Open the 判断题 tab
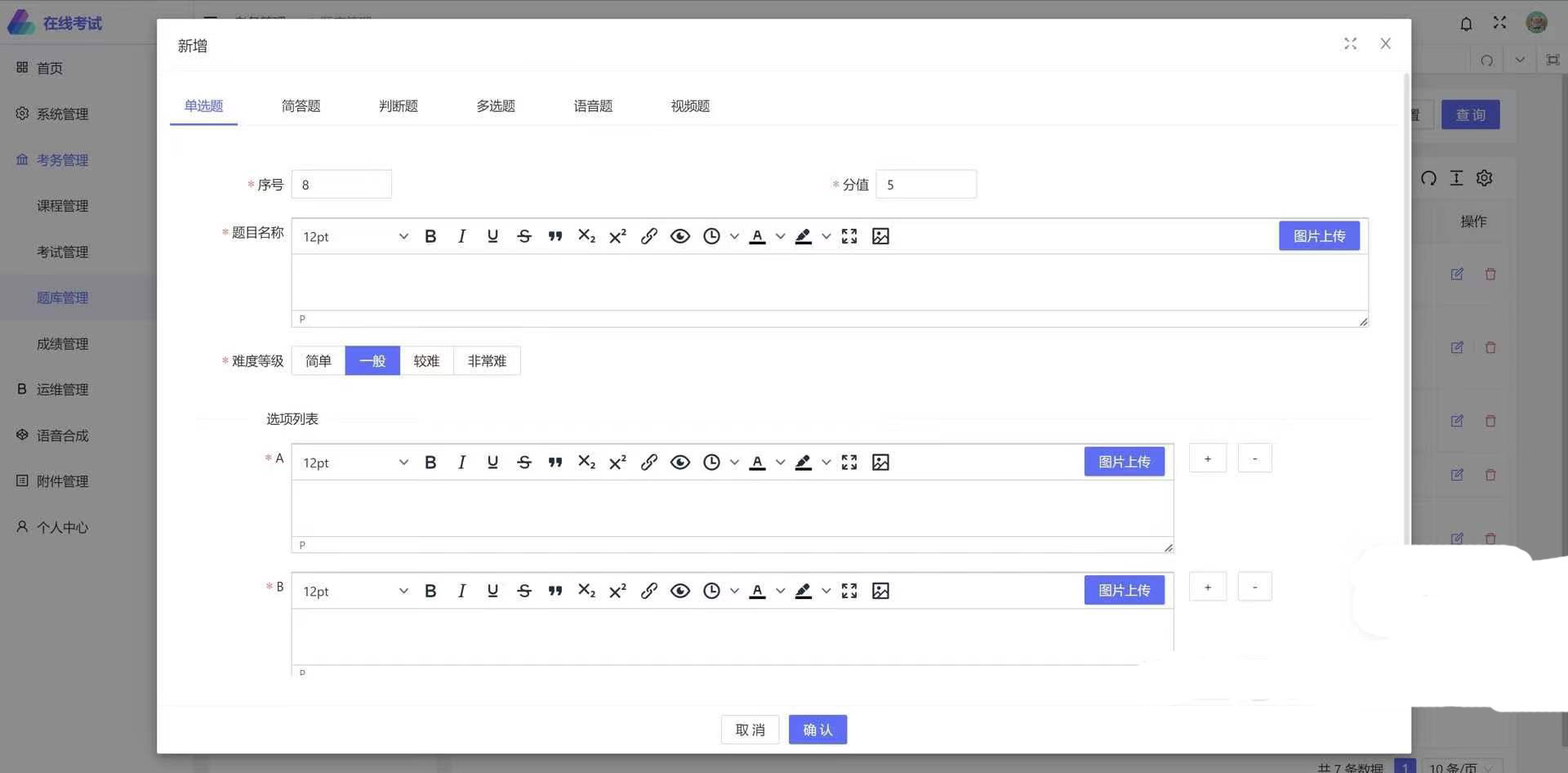 point(399,106)
